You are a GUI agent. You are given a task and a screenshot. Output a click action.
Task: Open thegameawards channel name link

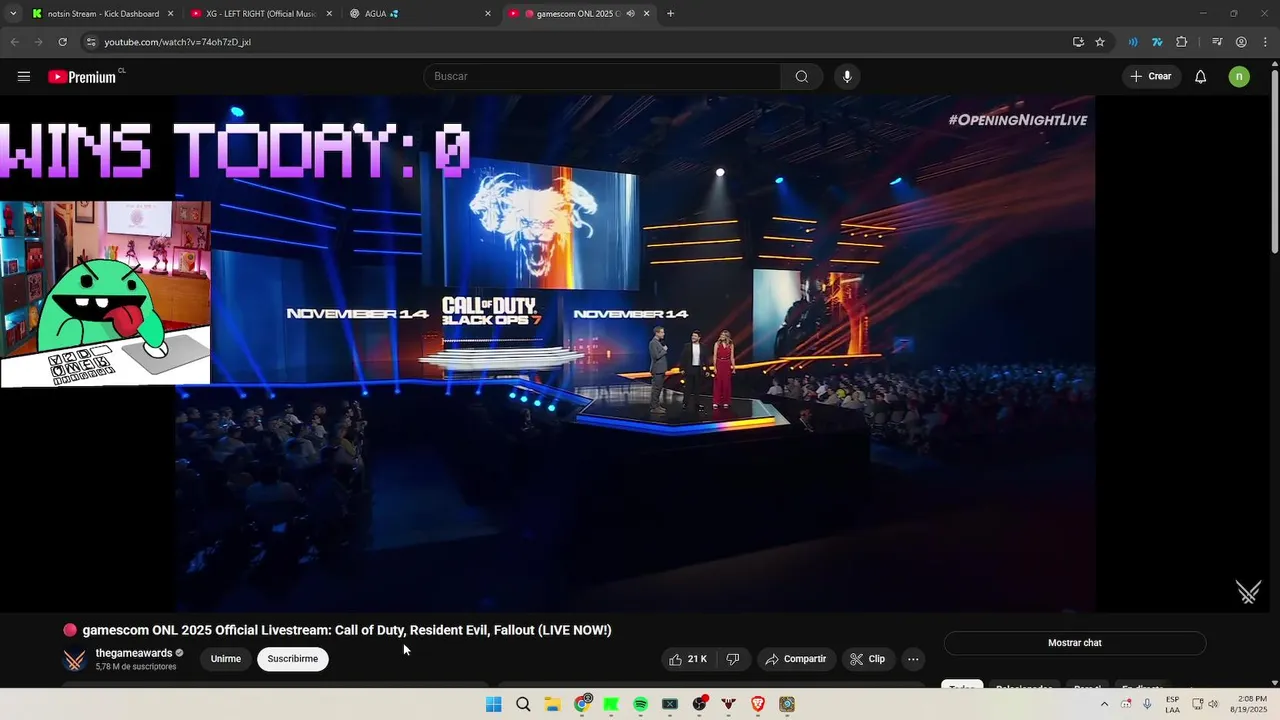(x=134, y=653)
